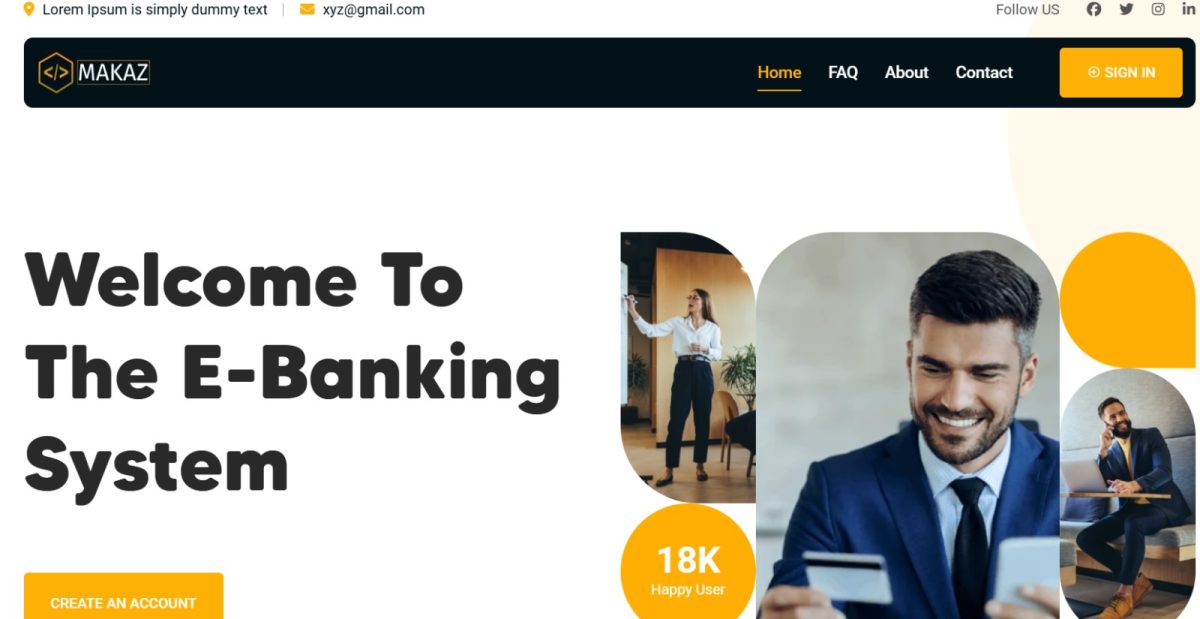Image resolution: width=1200 pixels, height=619 pixels.
Task: Click the CREATE AN ACCOUNT button
Action: [123, 597]
